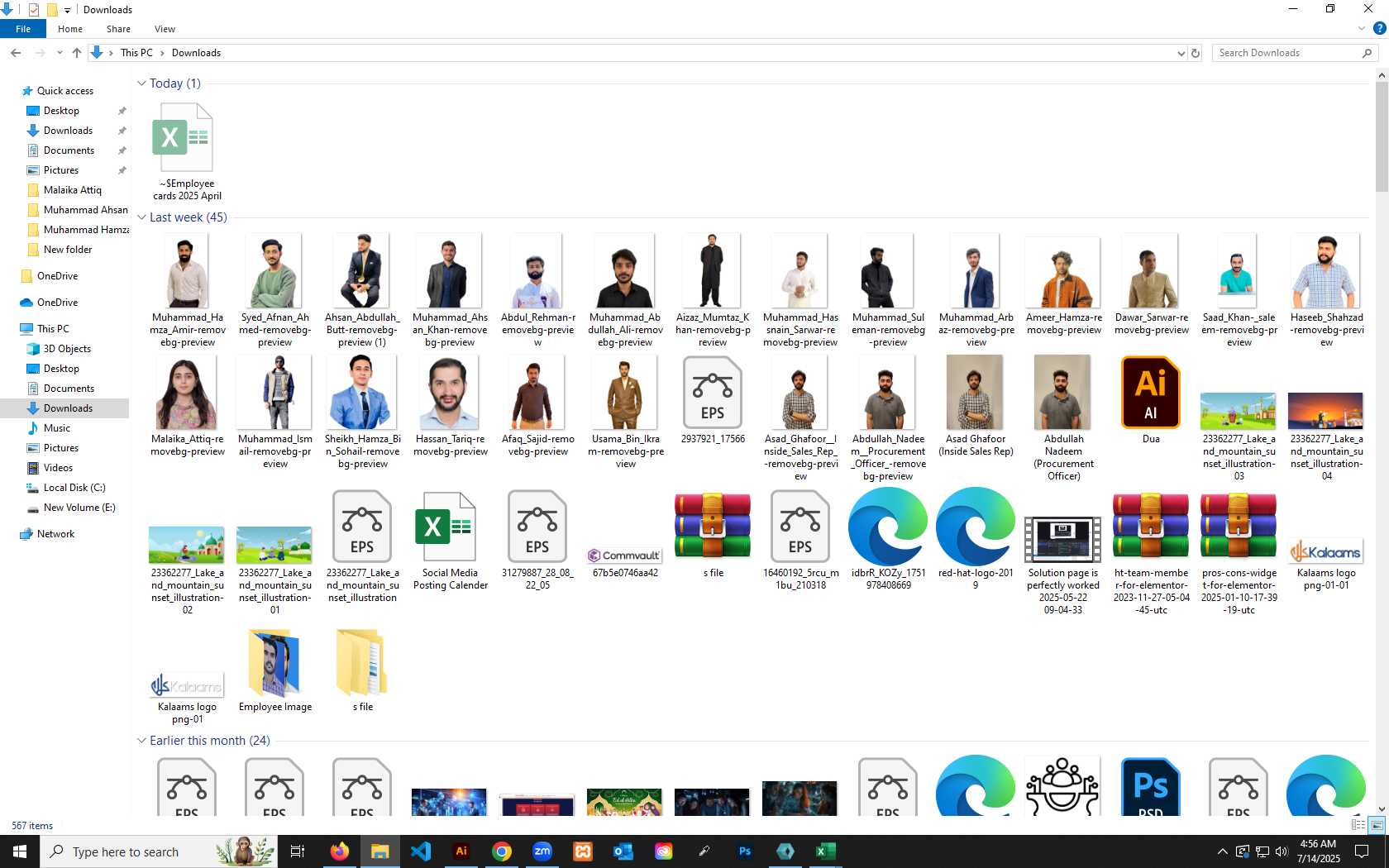
Task: Click the vertical scrollbar thumb
Action: coord(1382,136)
